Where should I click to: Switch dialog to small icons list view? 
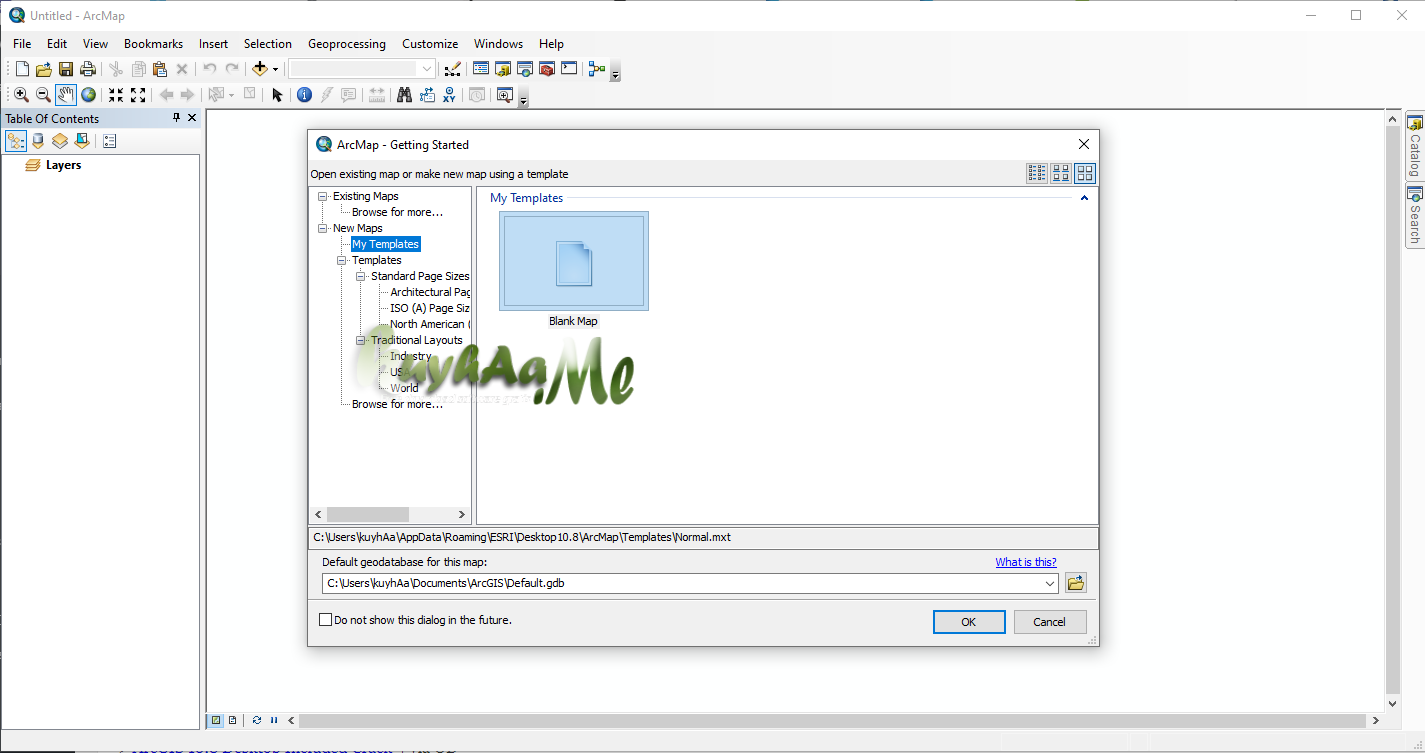1037,173
